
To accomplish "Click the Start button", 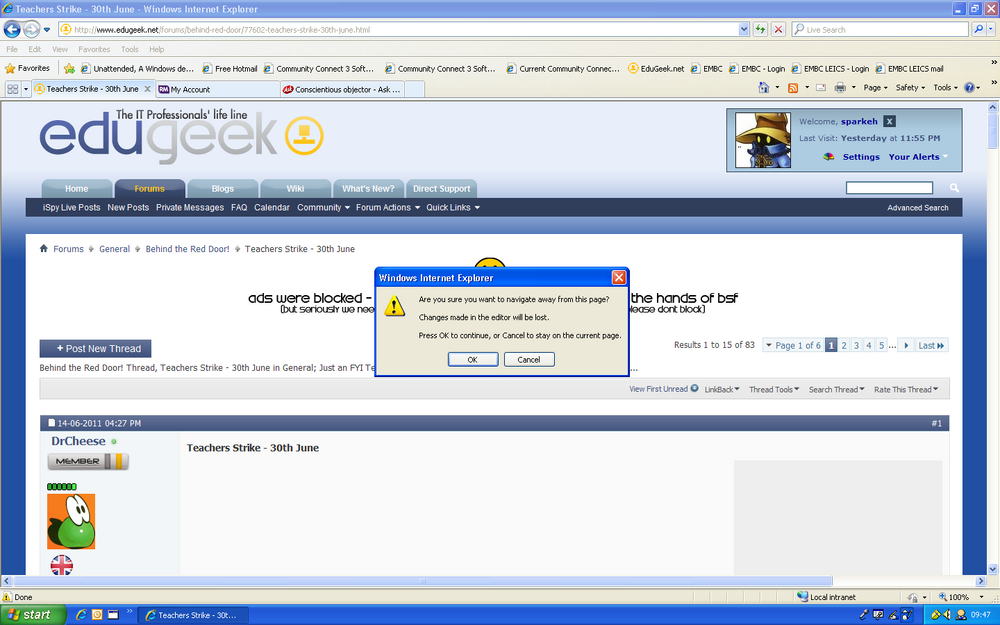I will click(x=32, y=615).
